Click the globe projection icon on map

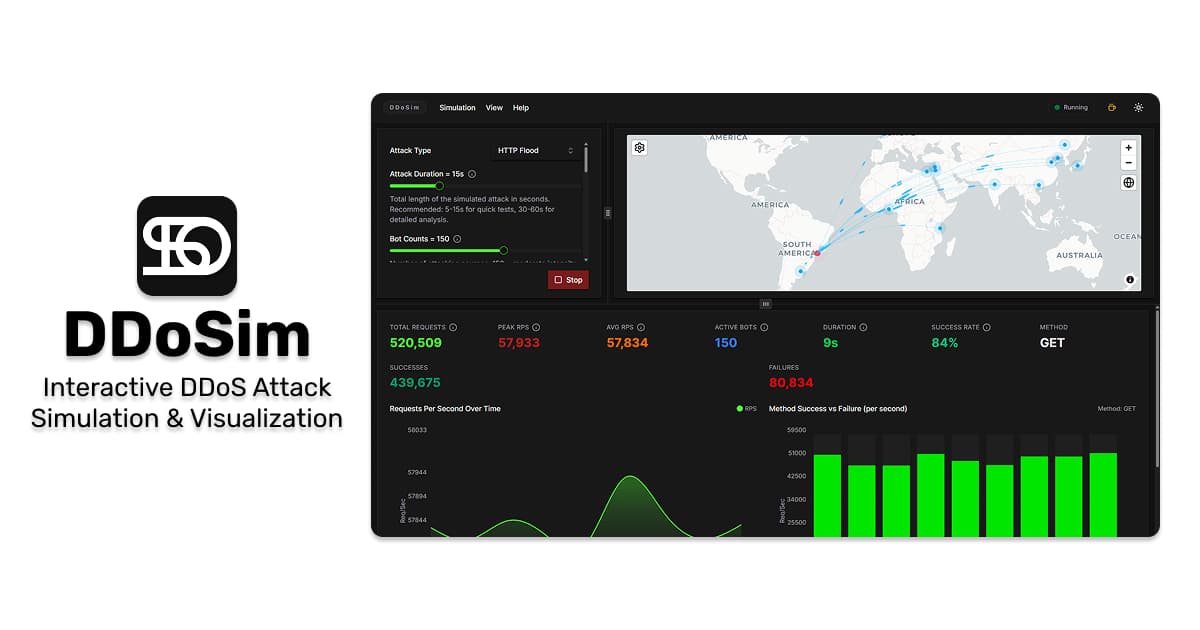(1129, 183)
